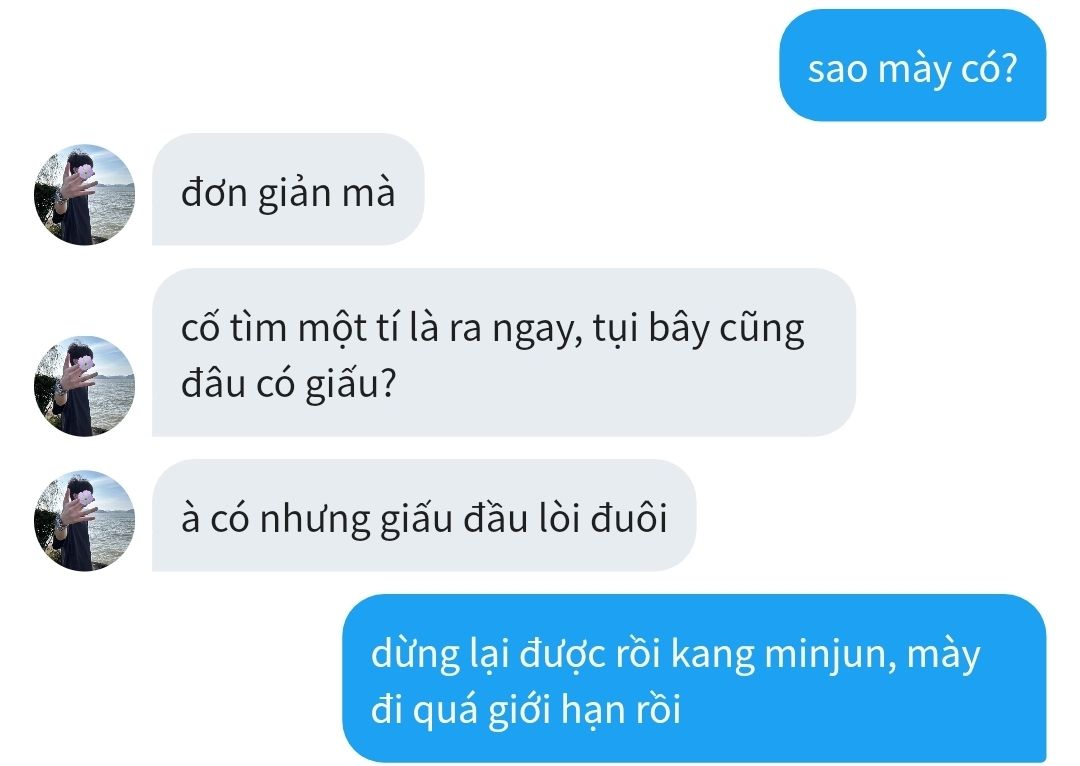Select the word "mày" ending the last message's first line

pos(944,656)
